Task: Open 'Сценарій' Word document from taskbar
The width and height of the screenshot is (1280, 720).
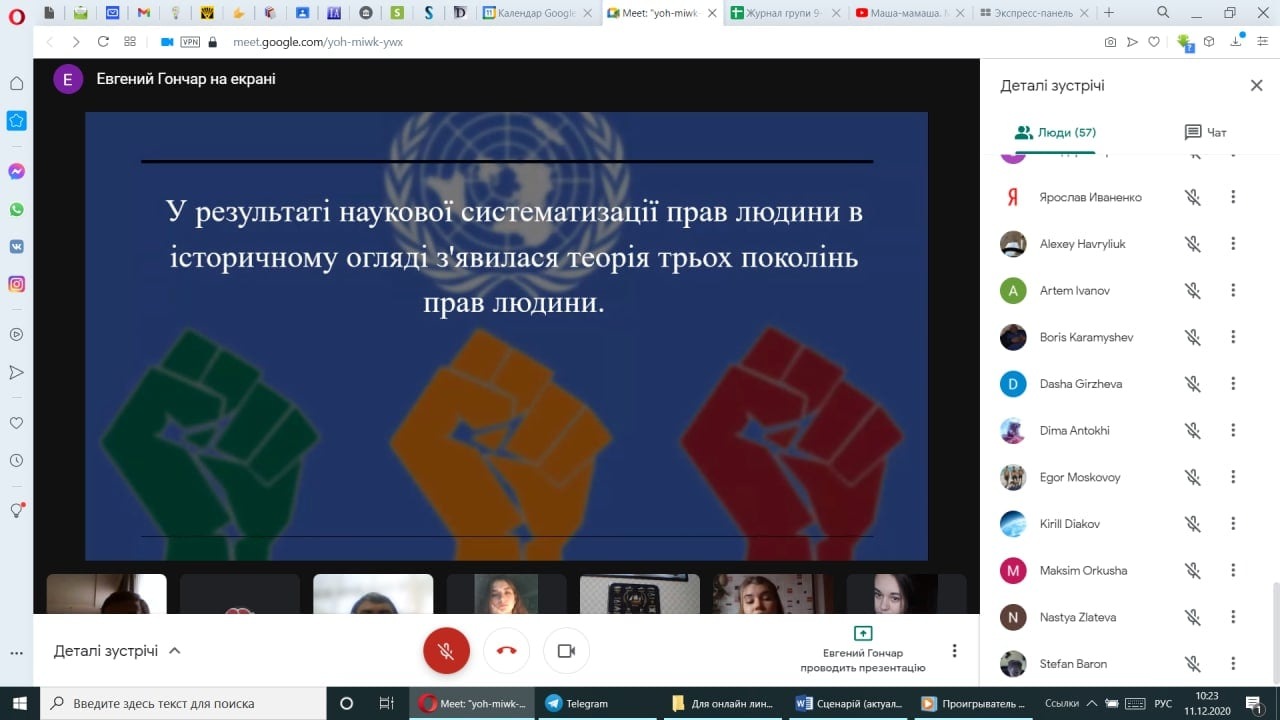Action: (x=849, y=703)
